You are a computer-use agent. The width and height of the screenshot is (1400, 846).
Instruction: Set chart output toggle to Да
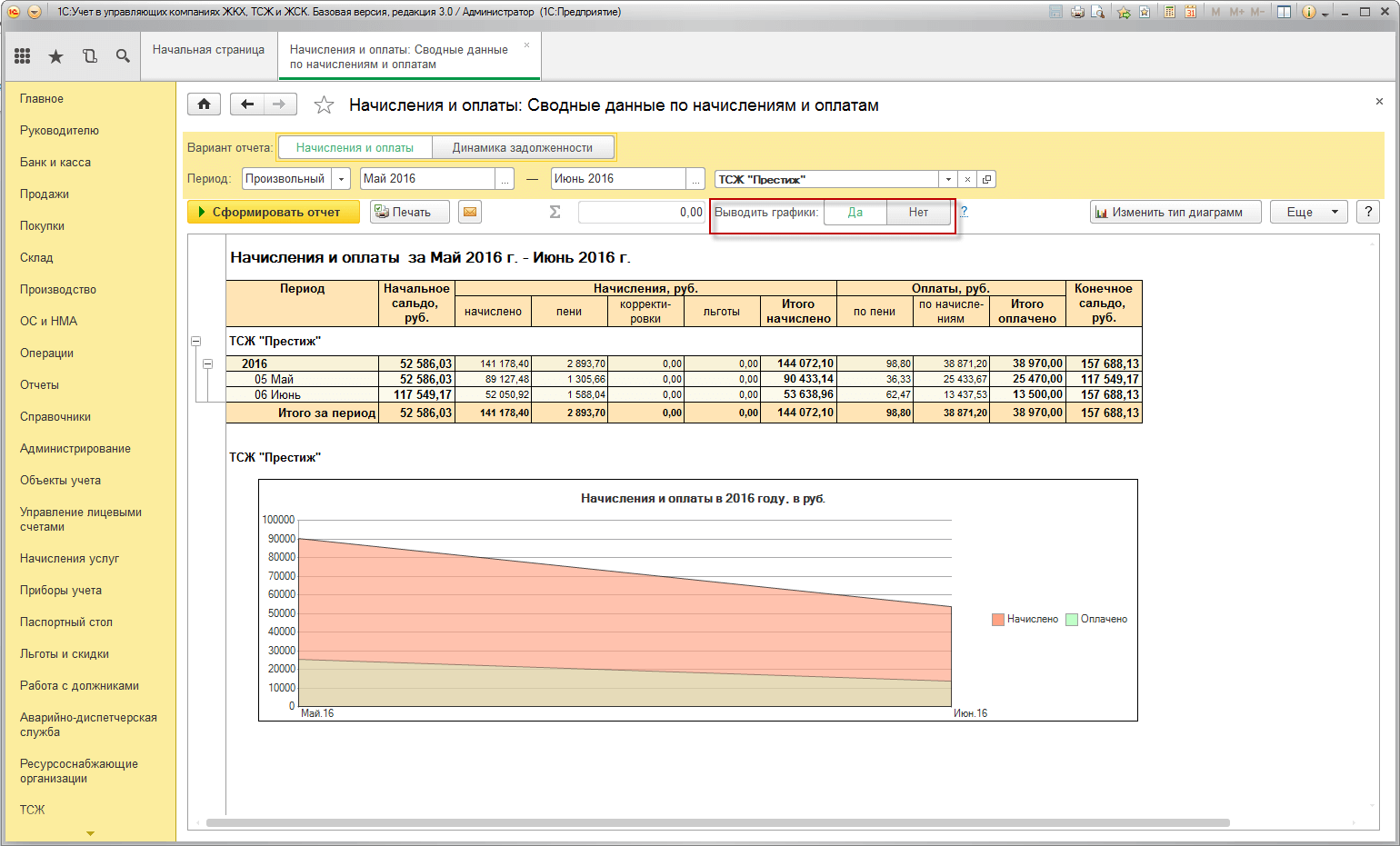pos(855,212)
